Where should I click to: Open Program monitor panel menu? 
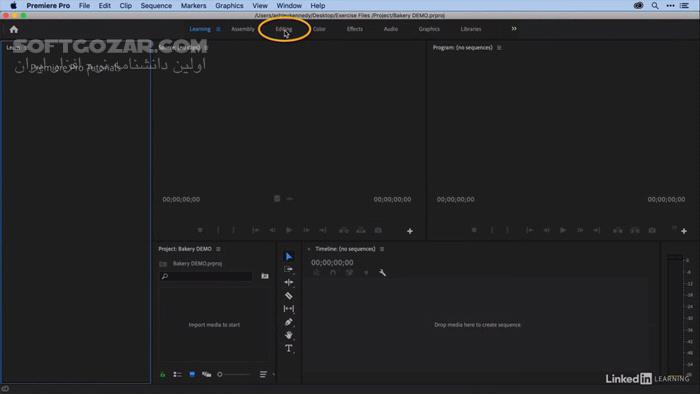pos(499,47)
